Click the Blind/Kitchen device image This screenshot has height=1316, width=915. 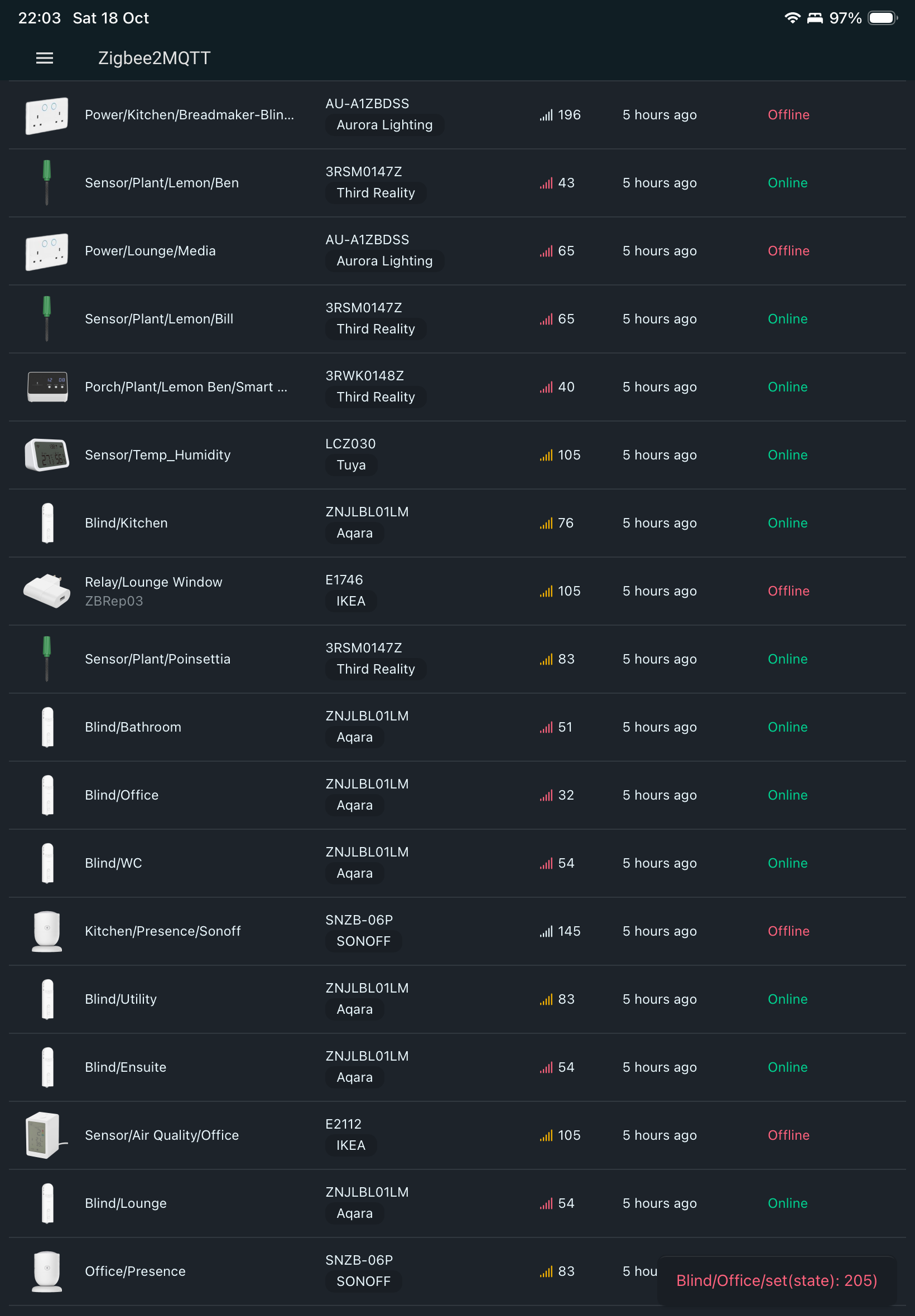[x=47, y=522]
